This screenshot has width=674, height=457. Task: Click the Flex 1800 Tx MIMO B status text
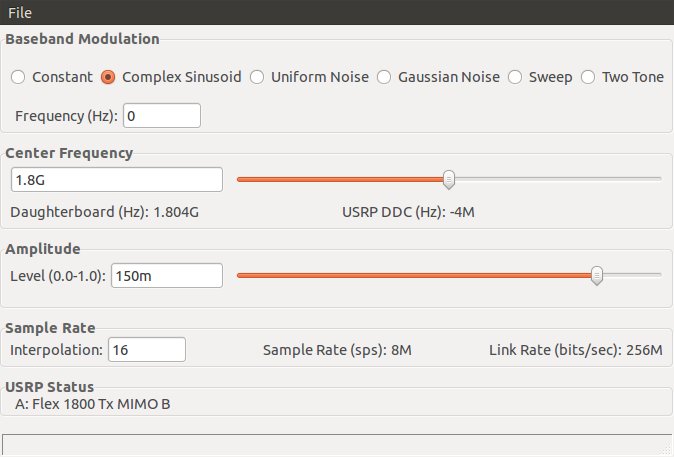pyautogui.click(x=93, y=403)
